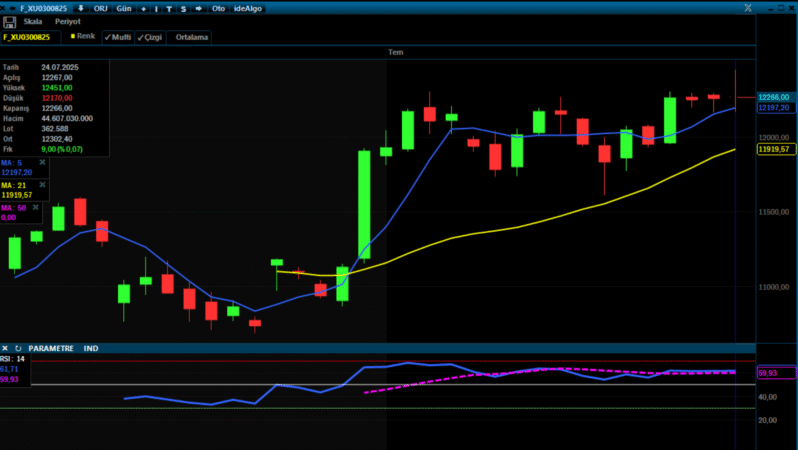
Task: Click the 12266,00 price tag on axis
Action: point(776,97)
